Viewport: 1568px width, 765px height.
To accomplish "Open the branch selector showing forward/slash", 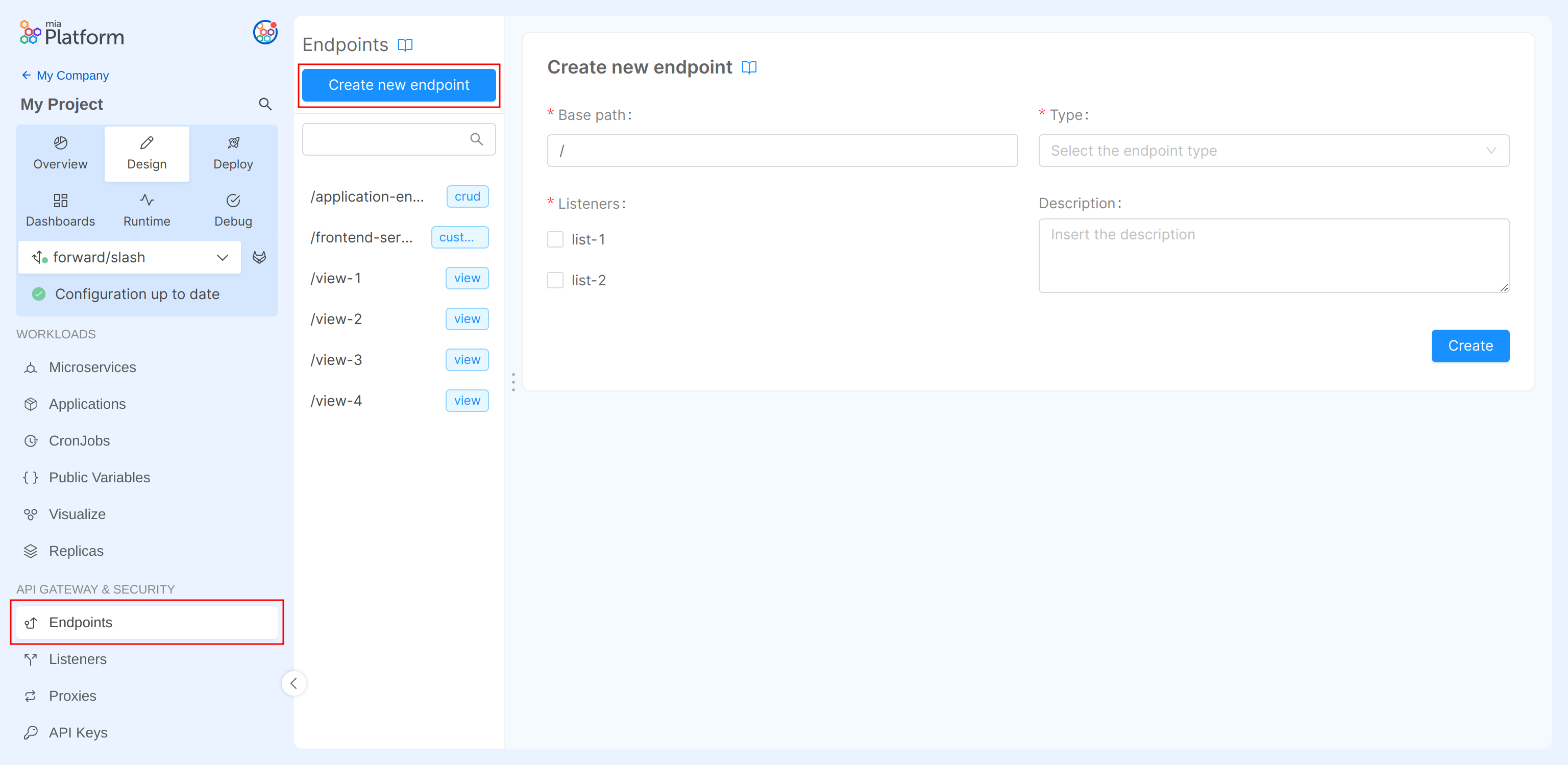I will pyautogui.click(x=129, y=257).
